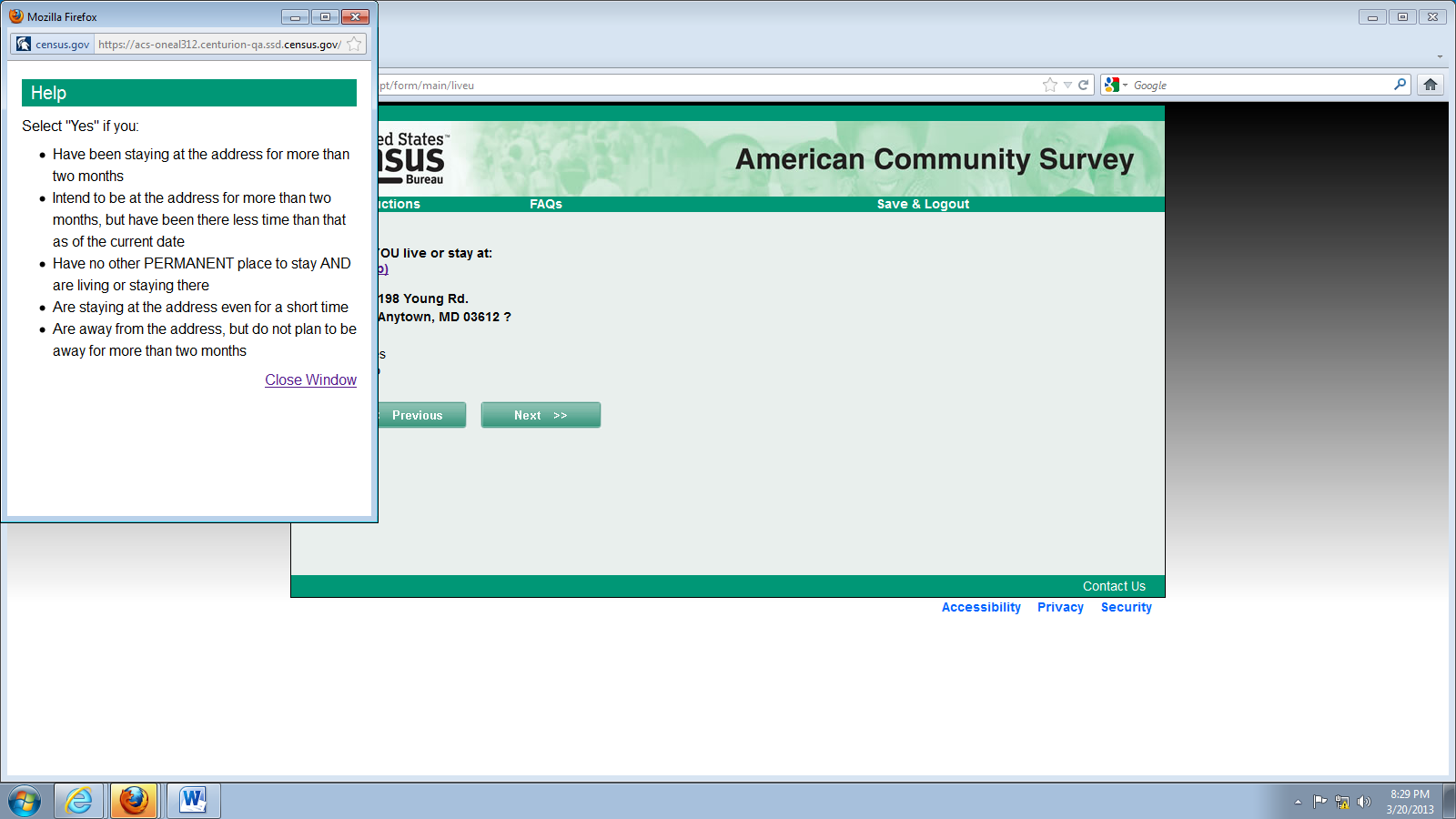Click the address text "198 Young Rd."
The image size is (1456, 819).
coord(423,298)
